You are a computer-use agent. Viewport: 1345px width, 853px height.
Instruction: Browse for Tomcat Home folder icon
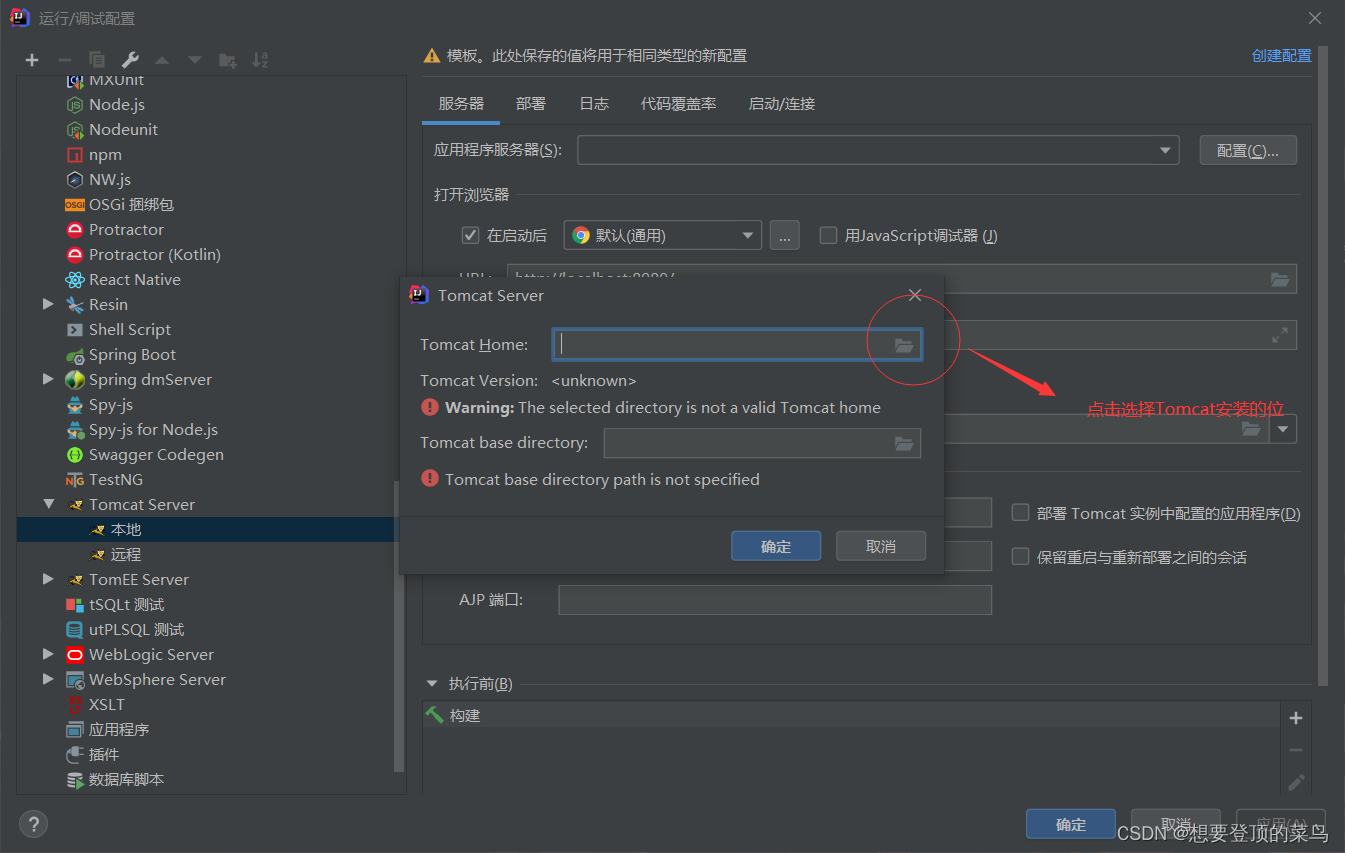pyautogui.click(x=904, y=345)
